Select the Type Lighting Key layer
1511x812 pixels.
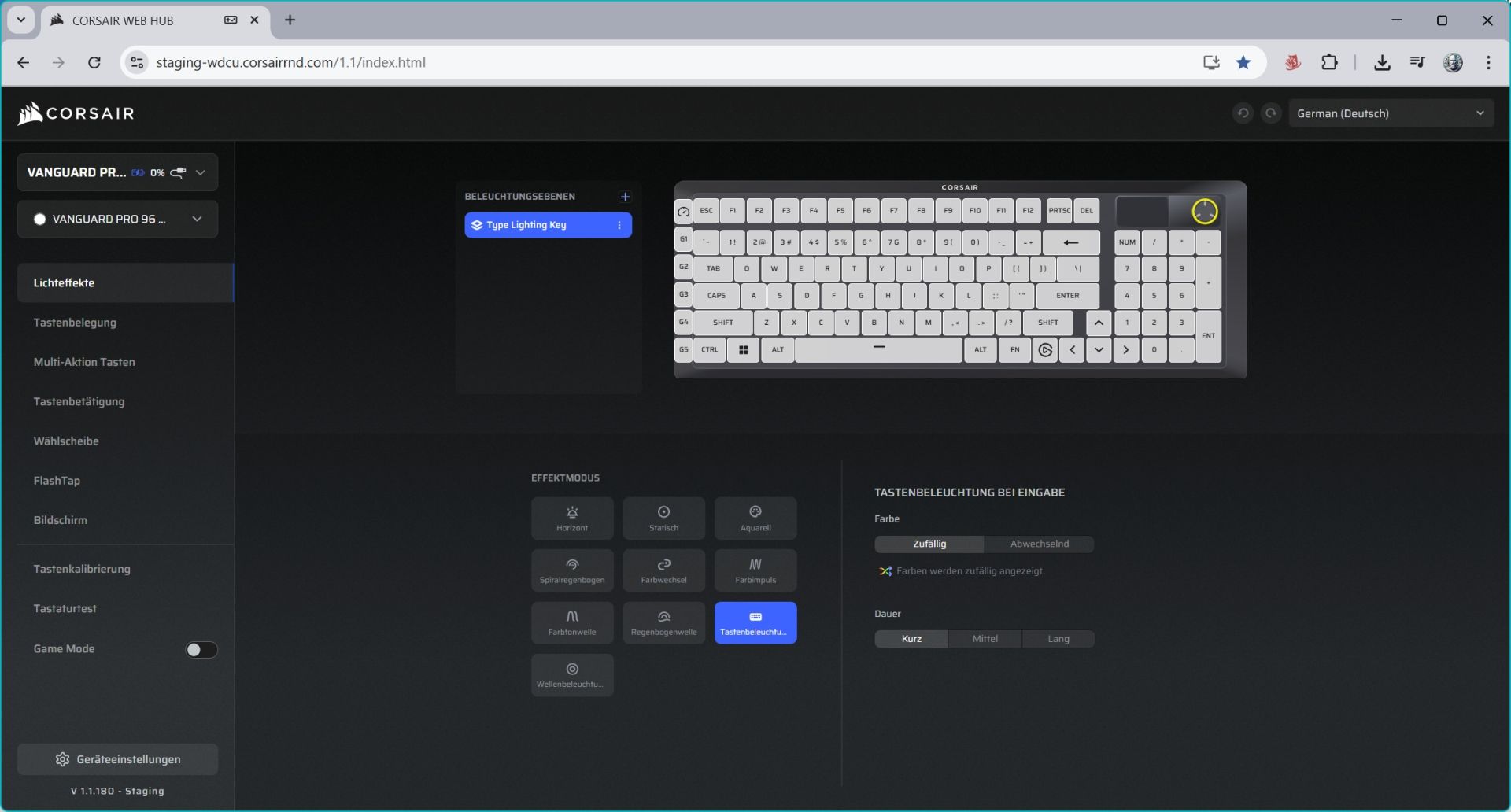(548, 225)
